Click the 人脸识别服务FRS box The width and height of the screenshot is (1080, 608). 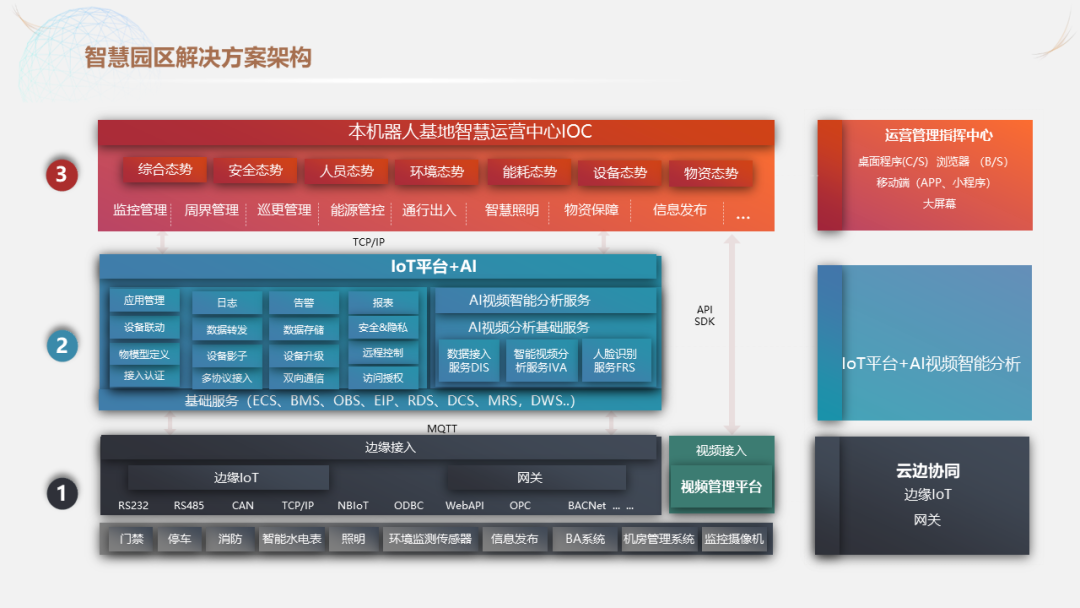[x=614, y=361]
